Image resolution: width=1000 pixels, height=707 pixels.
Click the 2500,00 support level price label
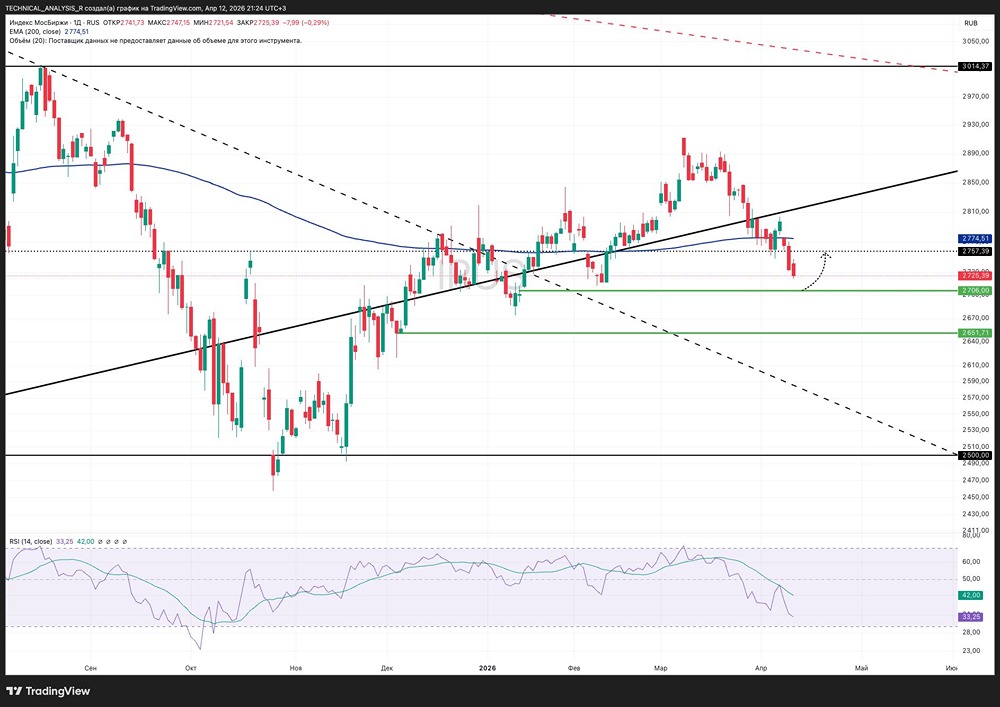point(976,455)
